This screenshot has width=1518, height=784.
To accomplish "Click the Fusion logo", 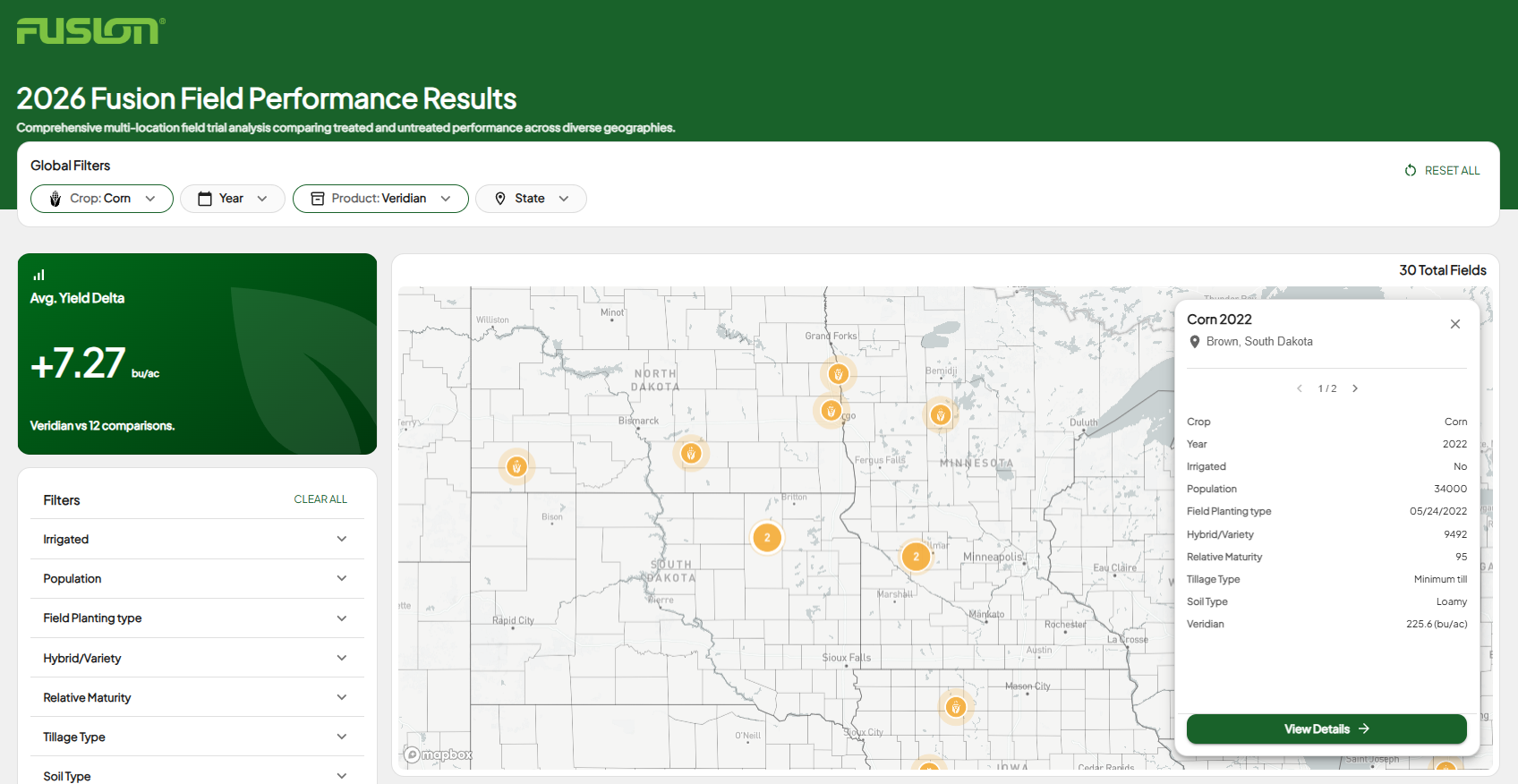I will point(90,31).
